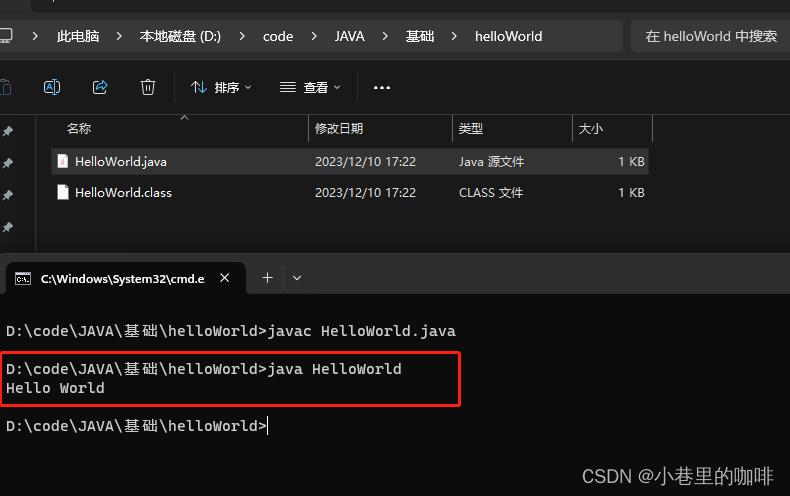Click the computer icon in the address bar
790x496 pixels.
click(x=6, y=36)
